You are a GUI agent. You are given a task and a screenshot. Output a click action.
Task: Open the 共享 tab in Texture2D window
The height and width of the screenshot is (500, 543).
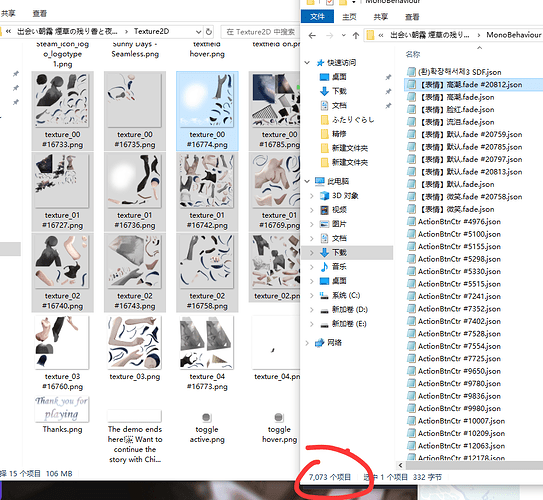click(8, 14)
